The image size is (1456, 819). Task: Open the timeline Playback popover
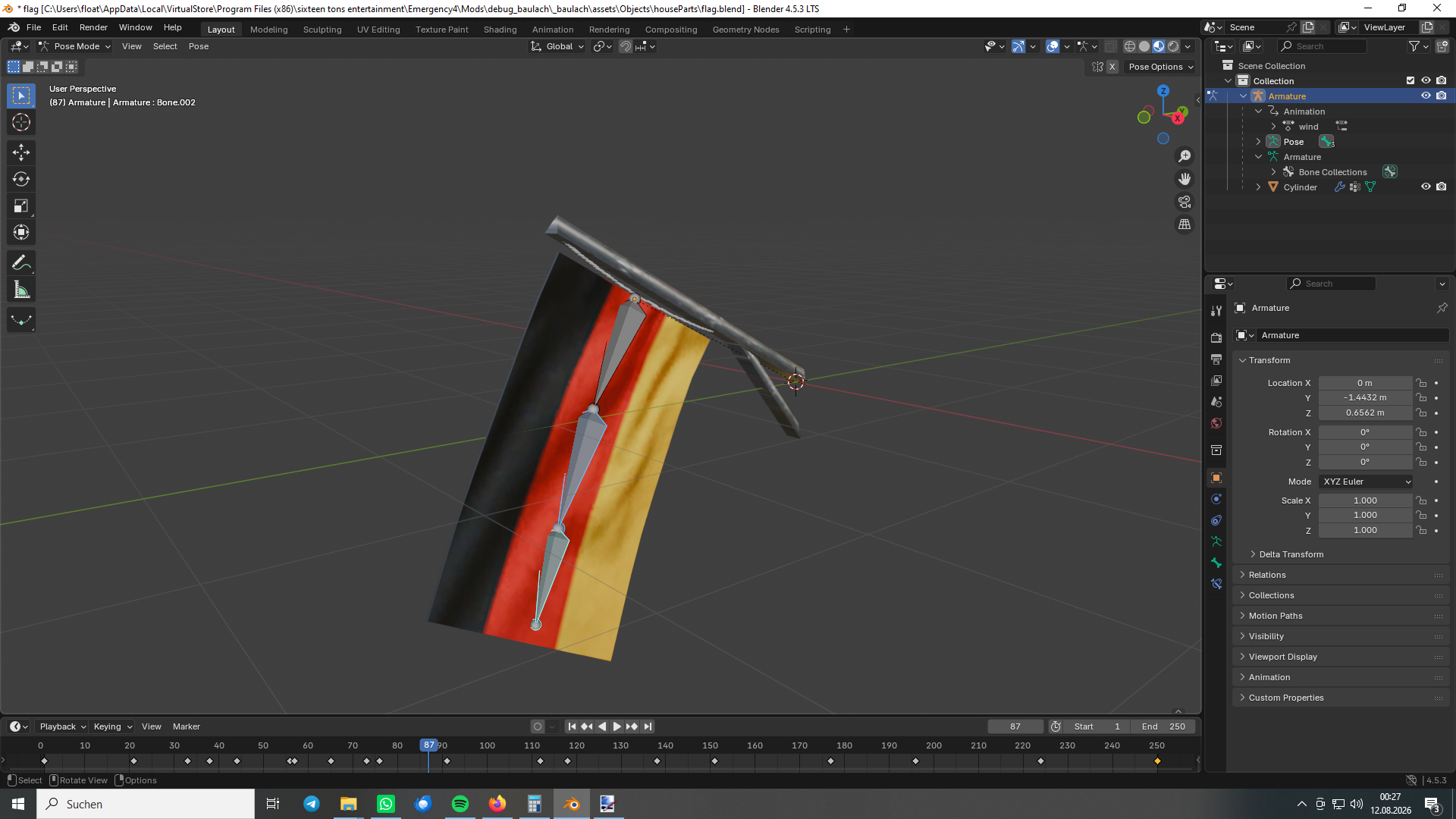pyautogui.click(x=62, y=726)
